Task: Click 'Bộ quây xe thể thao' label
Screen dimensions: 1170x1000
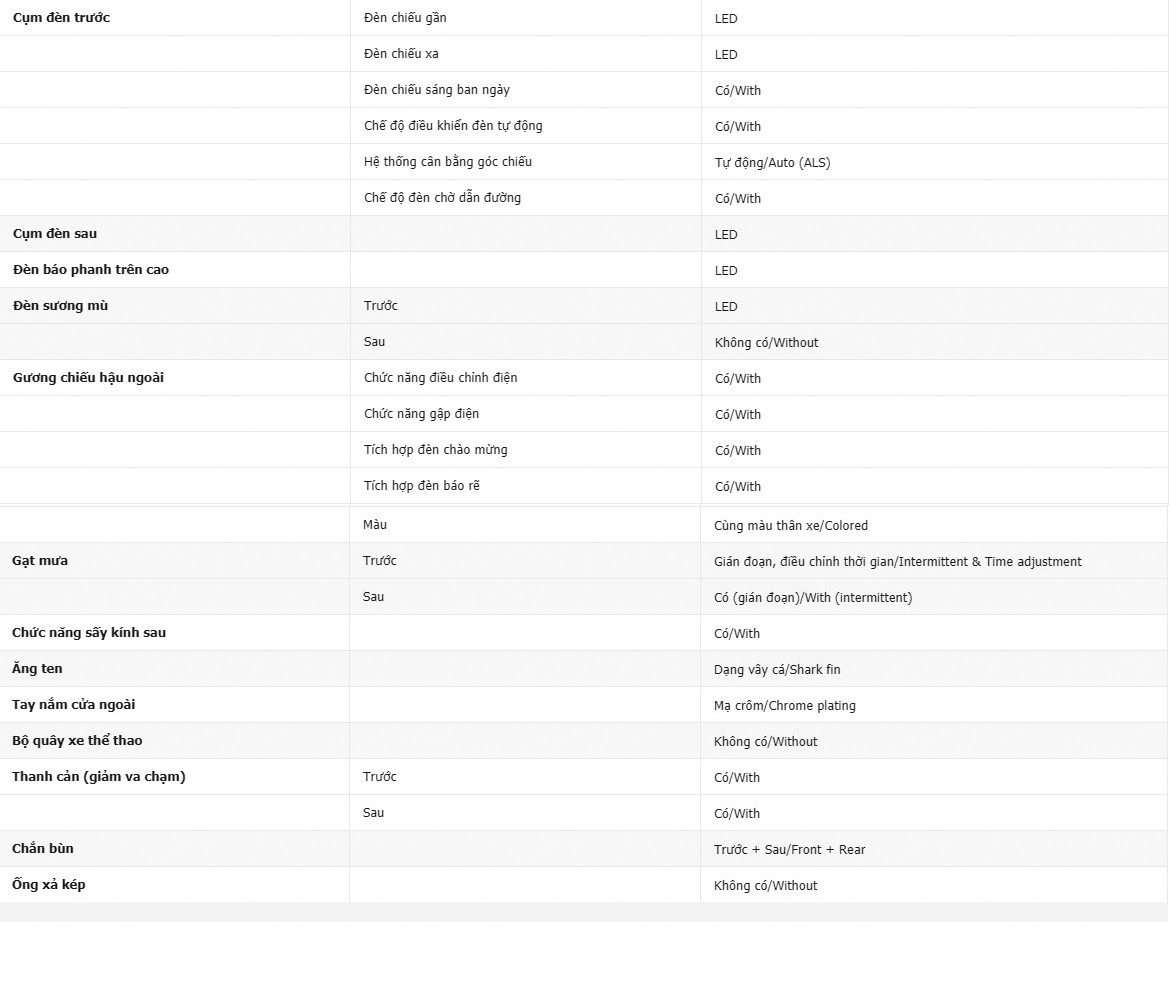Action: click(x=77, y=741)
